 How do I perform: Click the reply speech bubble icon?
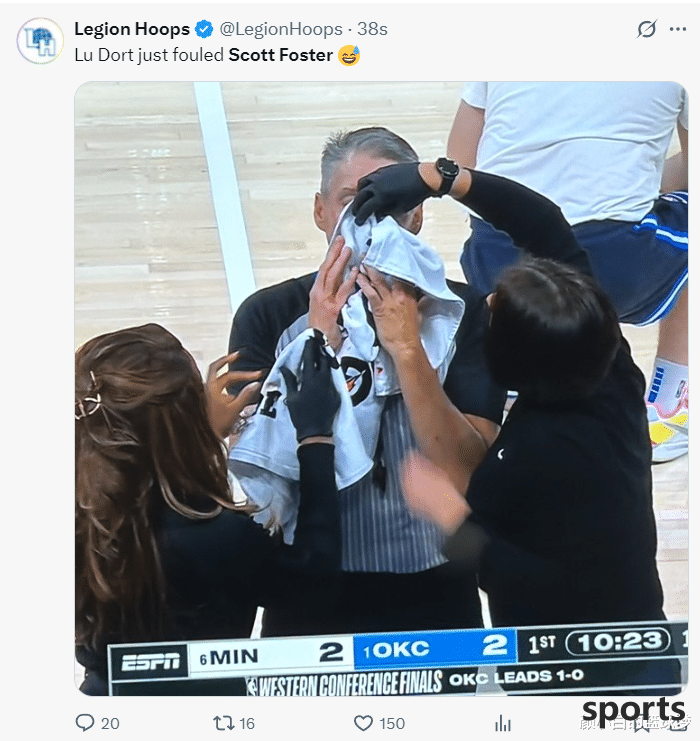click(85, 723)
